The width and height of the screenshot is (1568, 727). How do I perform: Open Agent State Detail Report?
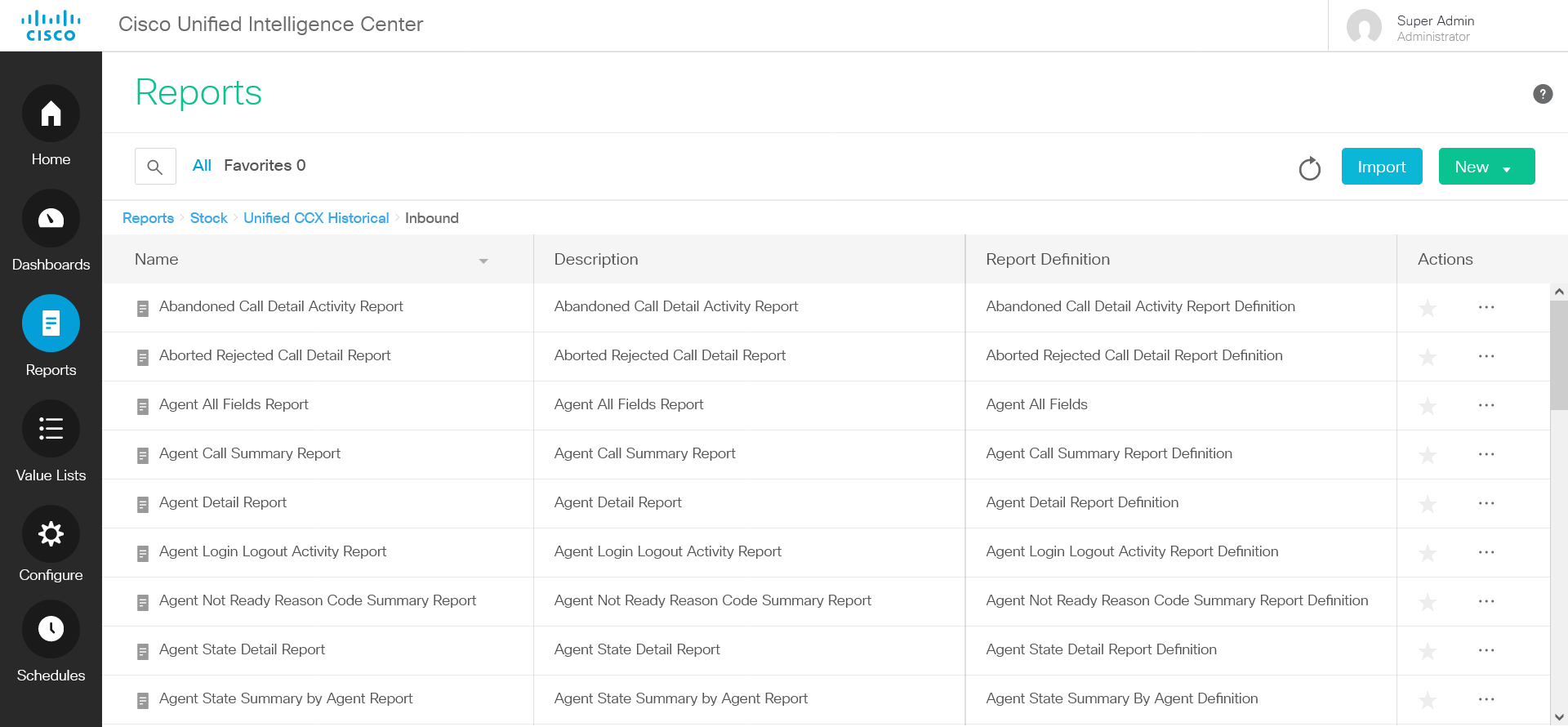click(242, 649)
